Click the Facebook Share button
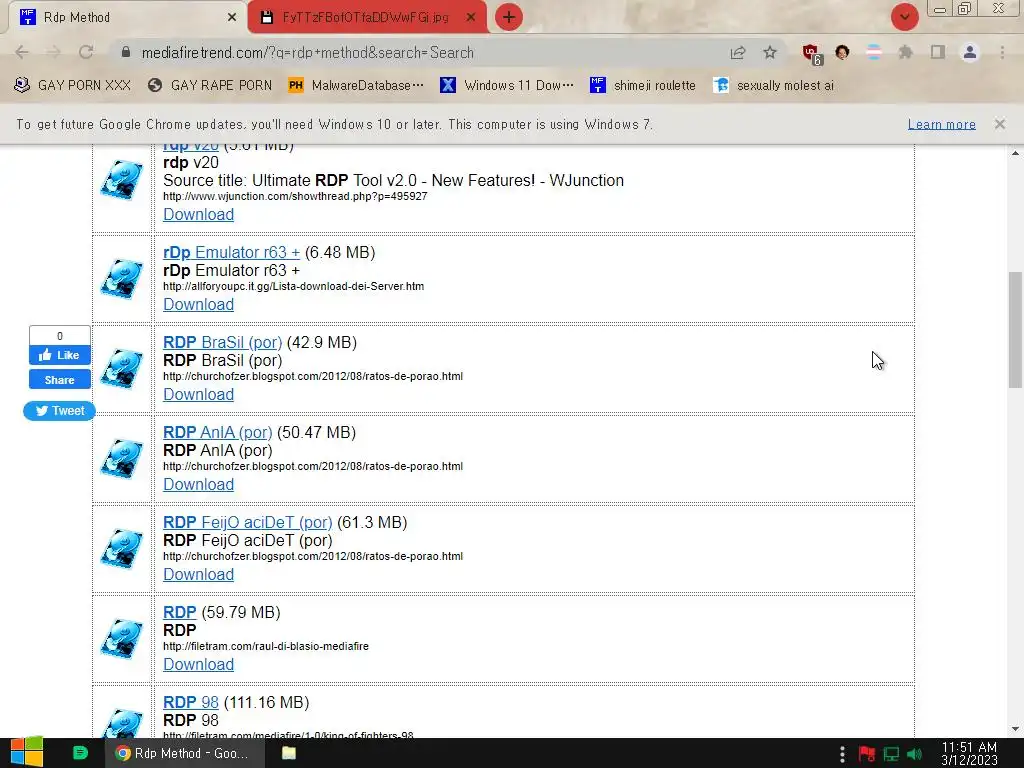Screen dimensions: 1024x768 point(59,380)
